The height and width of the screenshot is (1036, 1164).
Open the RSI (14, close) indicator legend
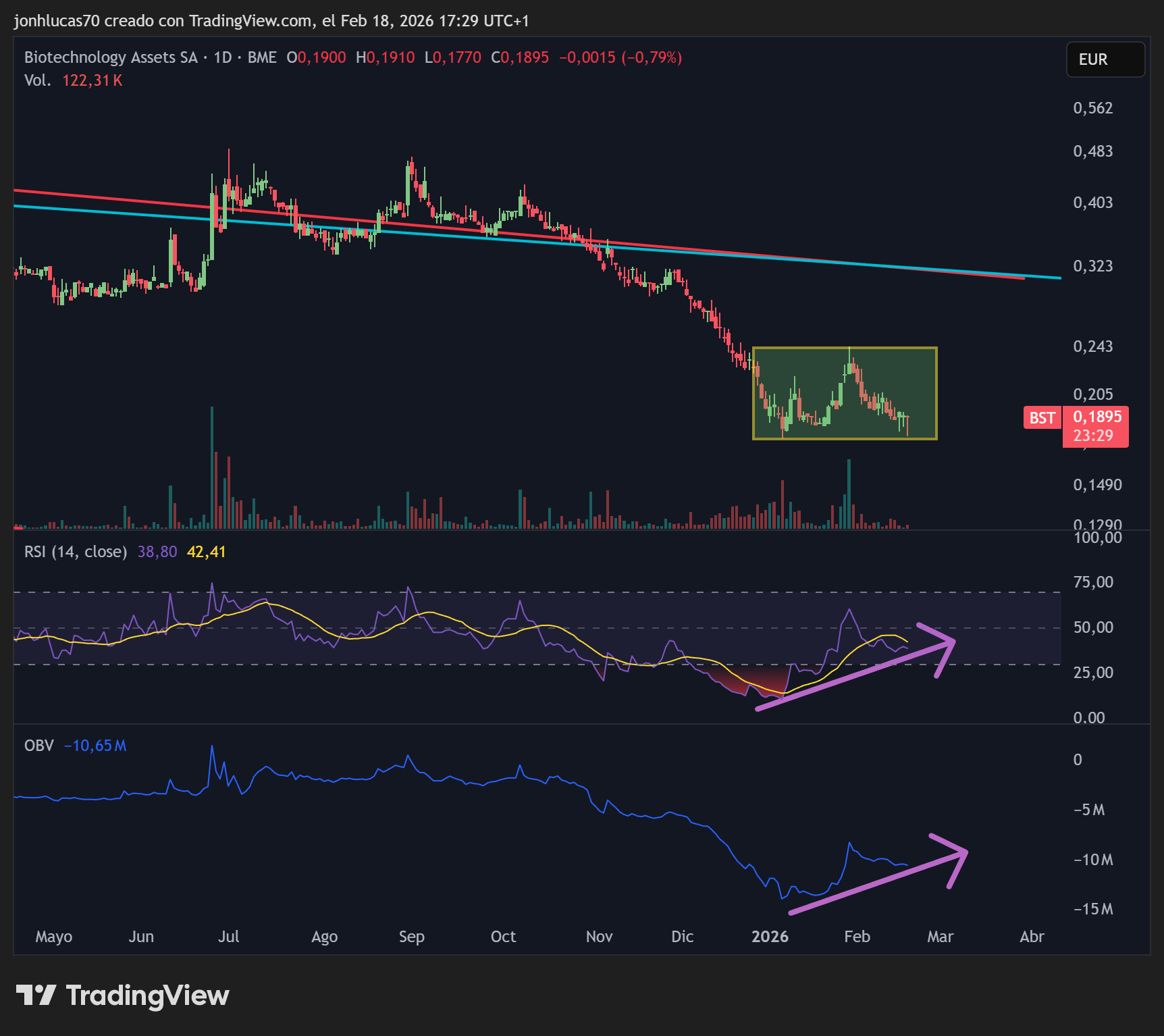76,552
